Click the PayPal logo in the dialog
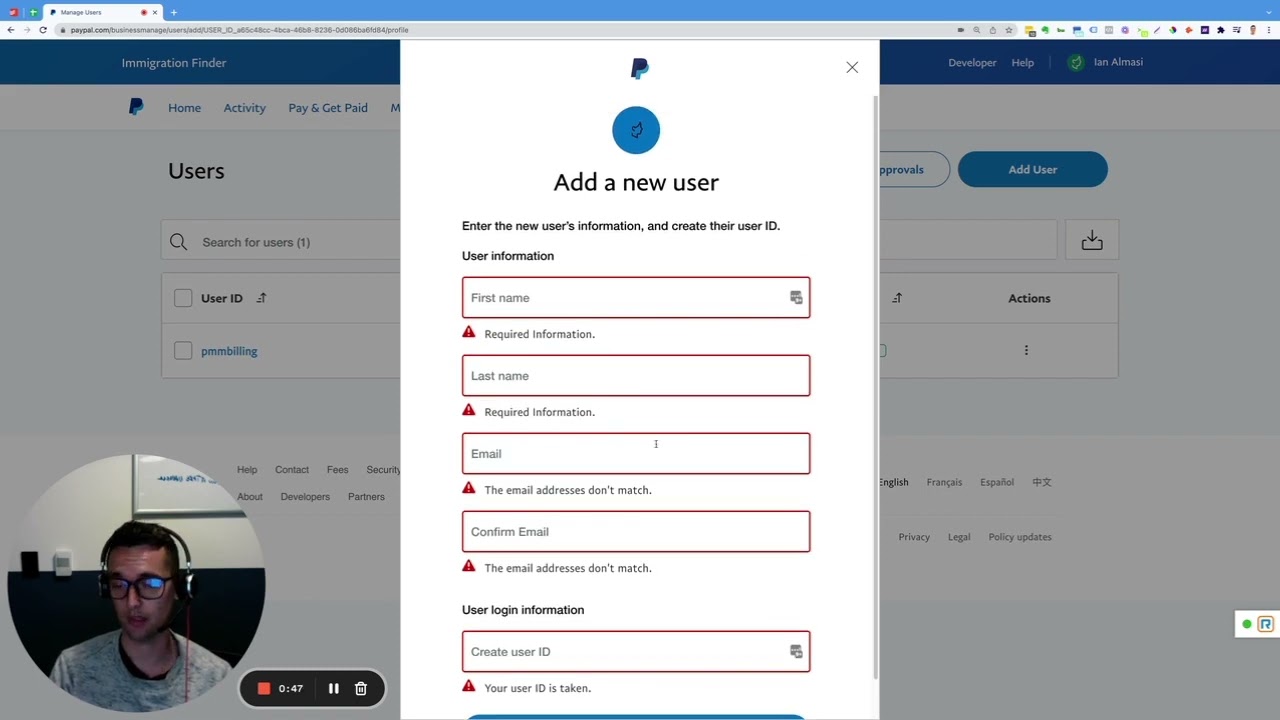Image resolution: width=1280 pixels, height=720 pixels. pos(640,68)
